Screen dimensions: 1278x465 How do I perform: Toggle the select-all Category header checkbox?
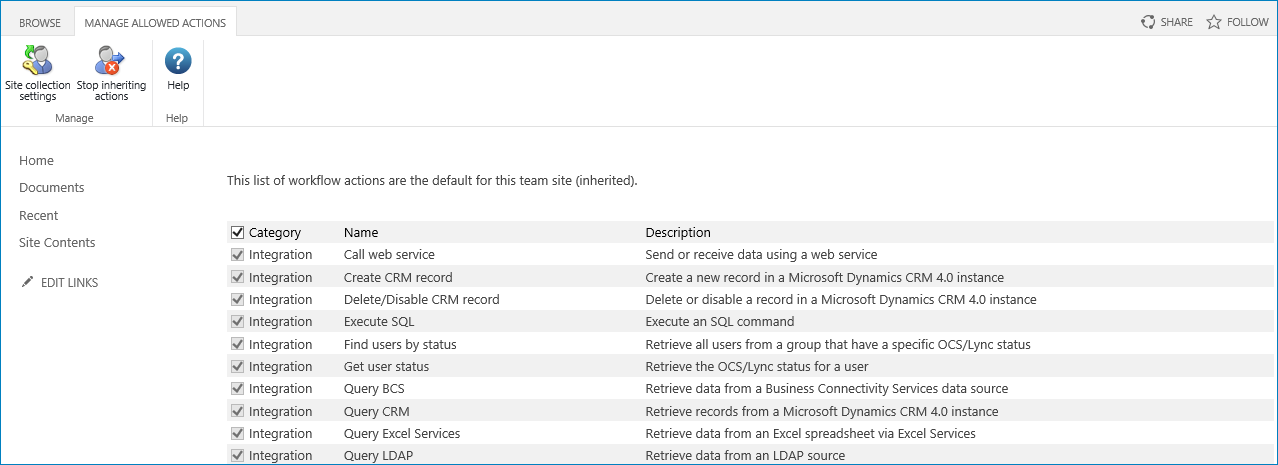[x=237, y=233]
